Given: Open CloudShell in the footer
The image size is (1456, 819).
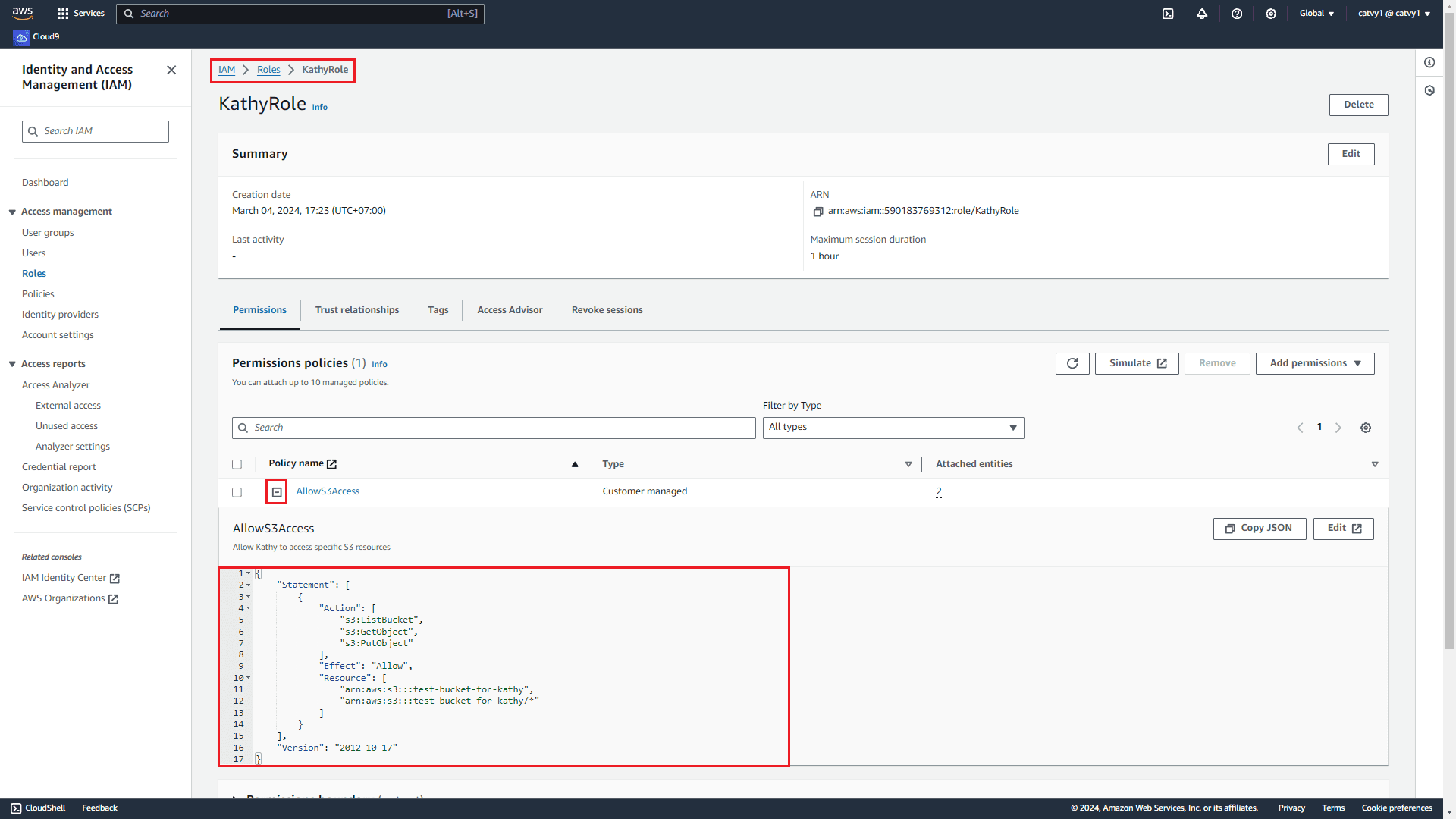Looking at the screenshot, I should click(x=38, y=808).
